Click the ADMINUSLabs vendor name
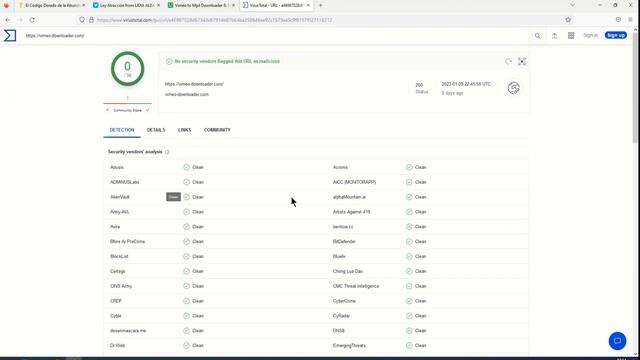The height and width of the screenshot is (360, 640). pyautogui.click(x=124, y=182)
